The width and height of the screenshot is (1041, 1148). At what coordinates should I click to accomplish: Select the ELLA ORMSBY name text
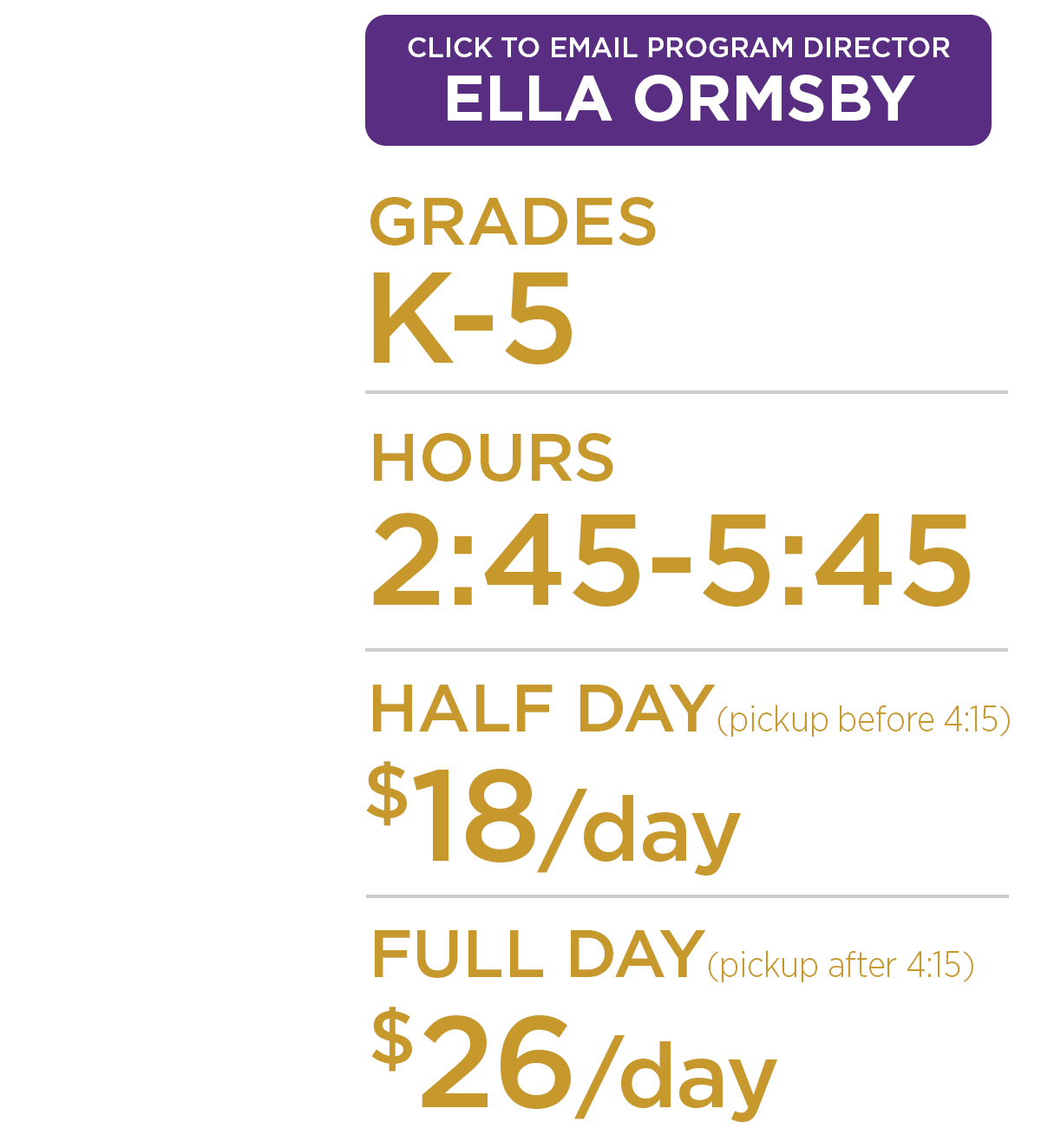679,99
